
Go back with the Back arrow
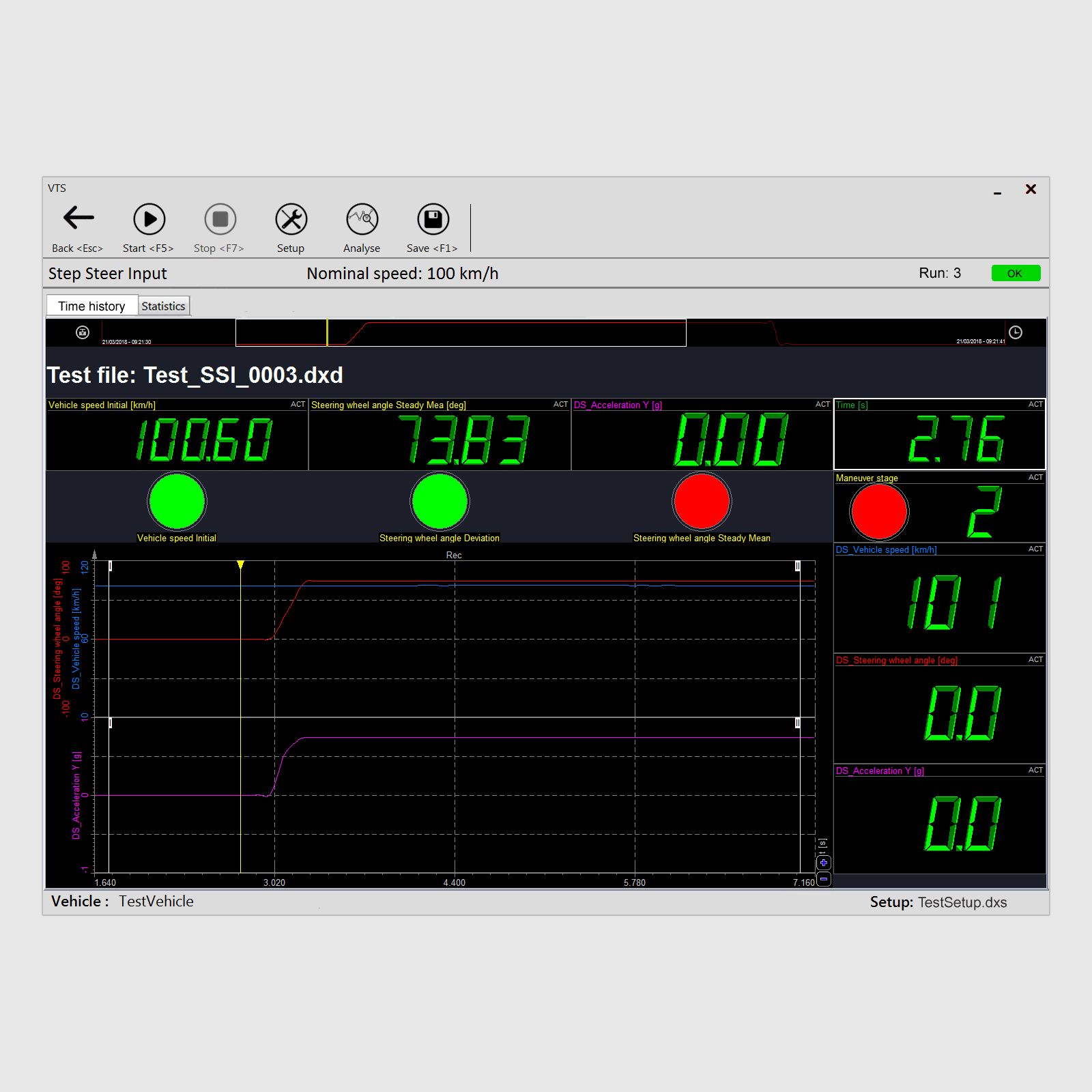click(78, 228)
